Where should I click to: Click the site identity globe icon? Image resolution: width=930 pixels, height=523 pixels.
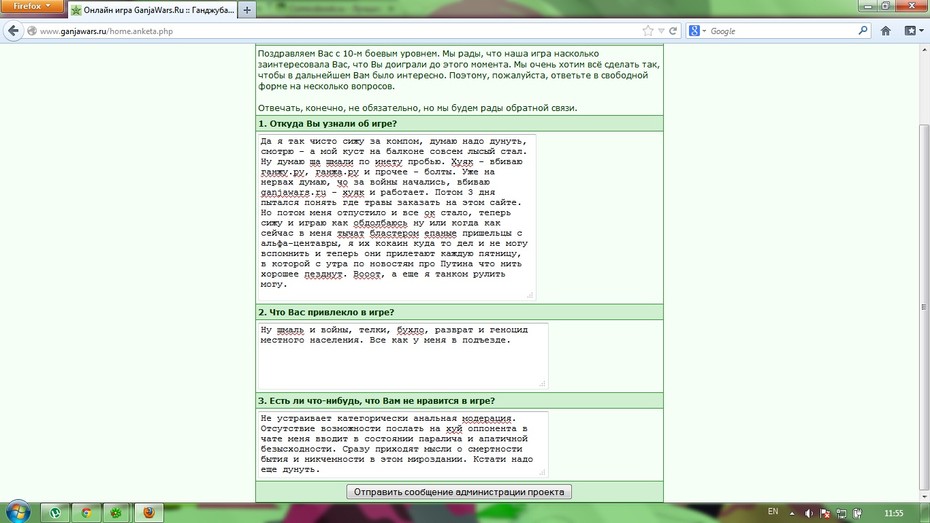click(32, 31)
